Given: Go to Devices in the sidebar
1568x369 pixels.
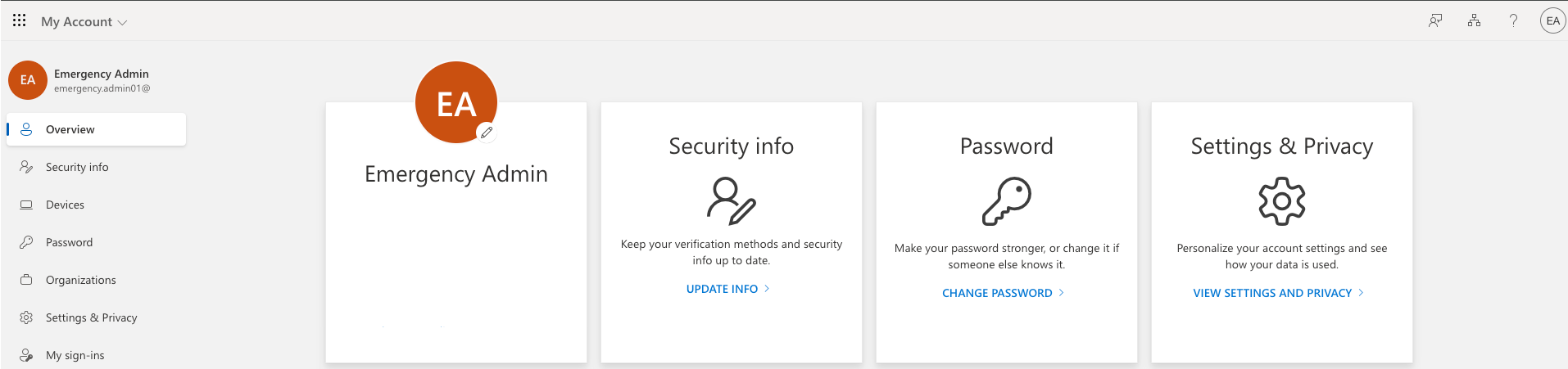Looking at the screenshot, I should [65, 205].
